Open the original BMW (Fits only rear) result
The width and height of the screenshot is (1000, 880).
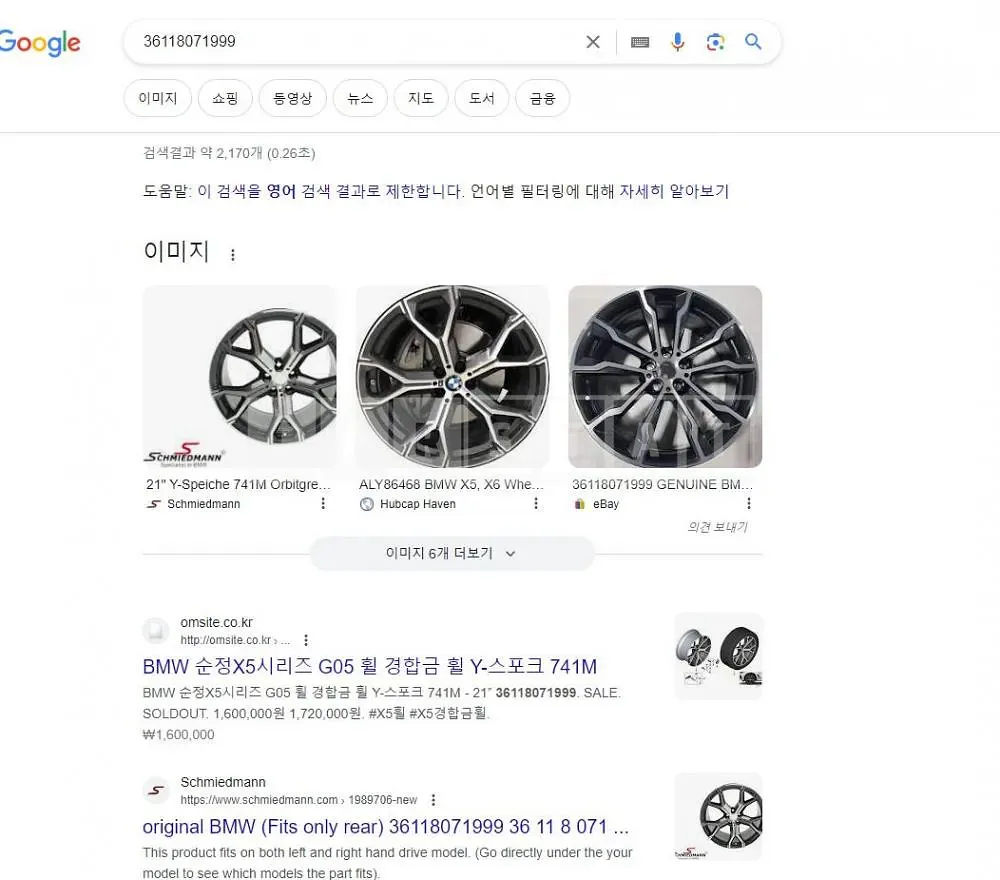point(386,827)
